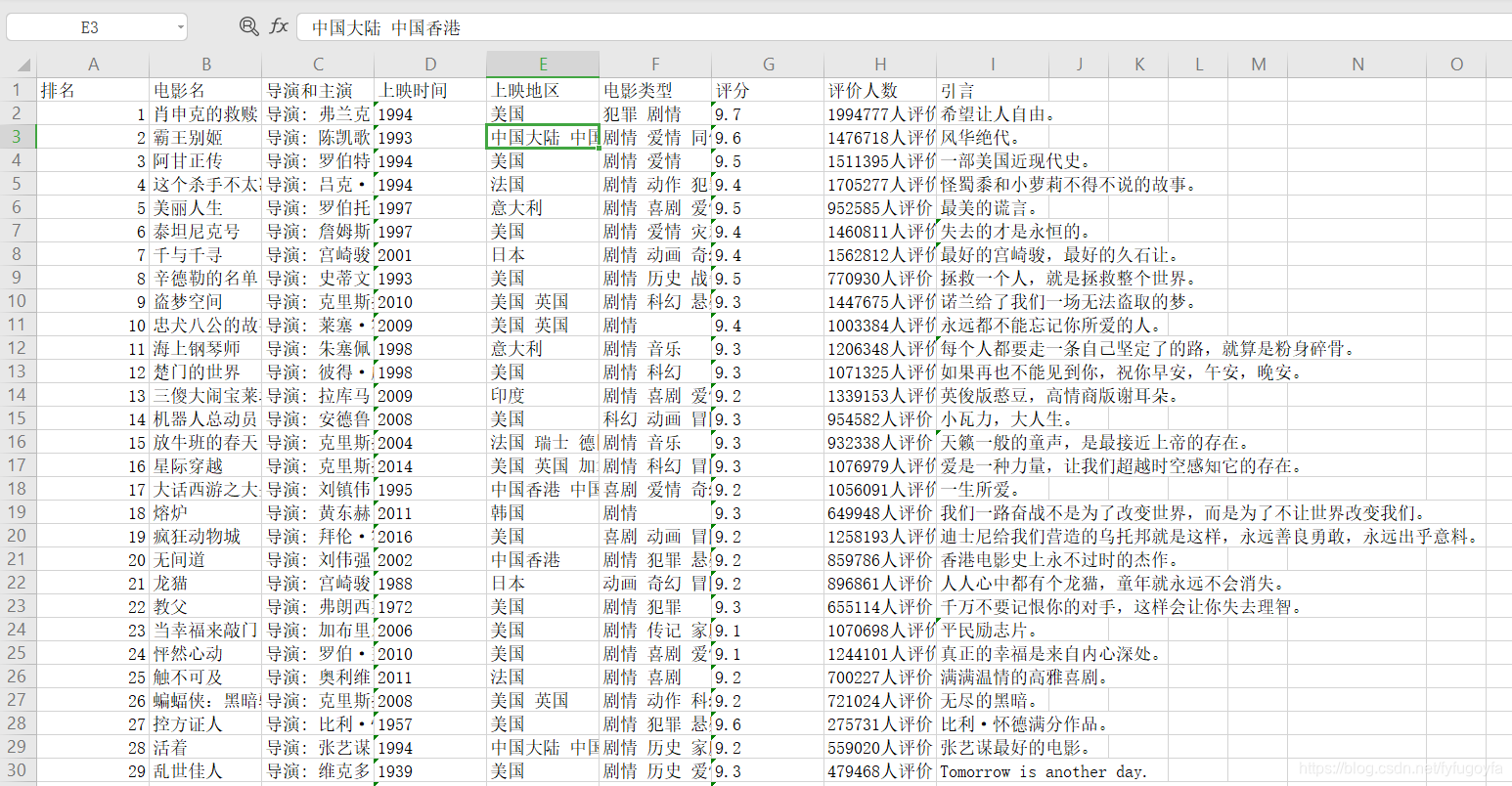Viewport: 1512px width, 786px height.
Task: Select column O header
Action: (1456, 65)
